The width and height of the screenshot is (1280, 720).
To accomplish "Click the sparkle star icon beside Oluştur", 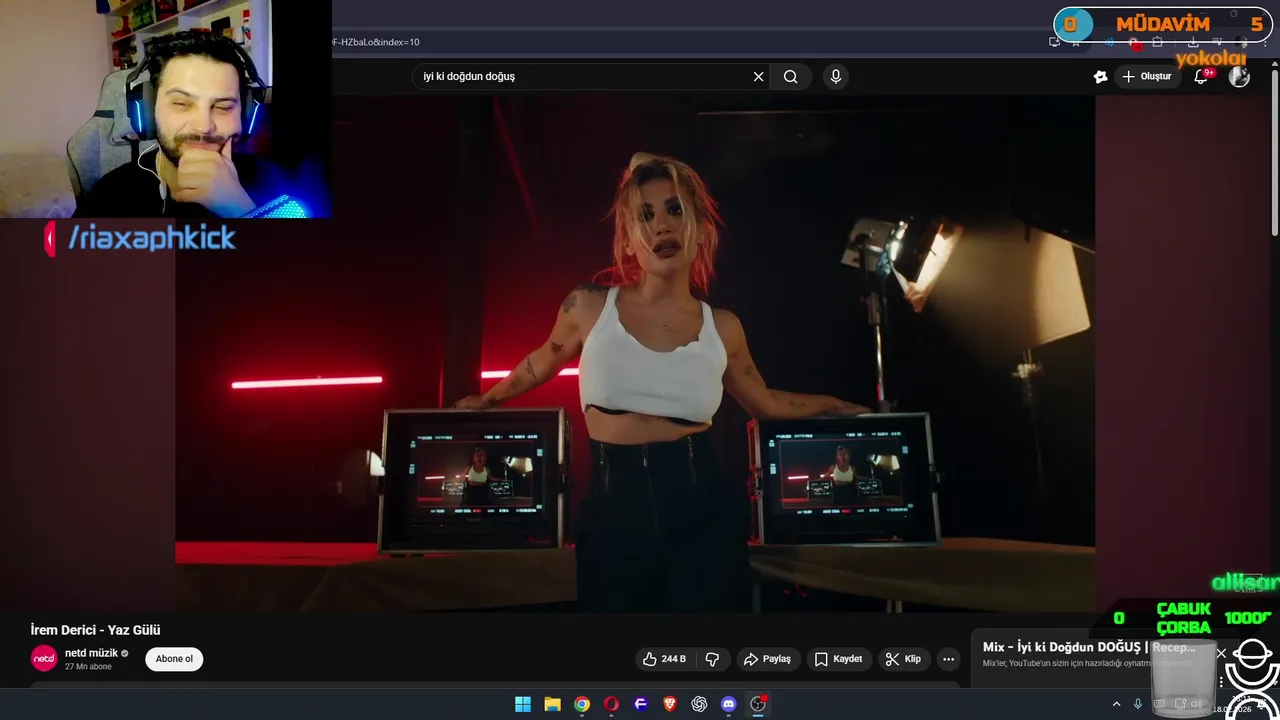I will point(1100,77).
